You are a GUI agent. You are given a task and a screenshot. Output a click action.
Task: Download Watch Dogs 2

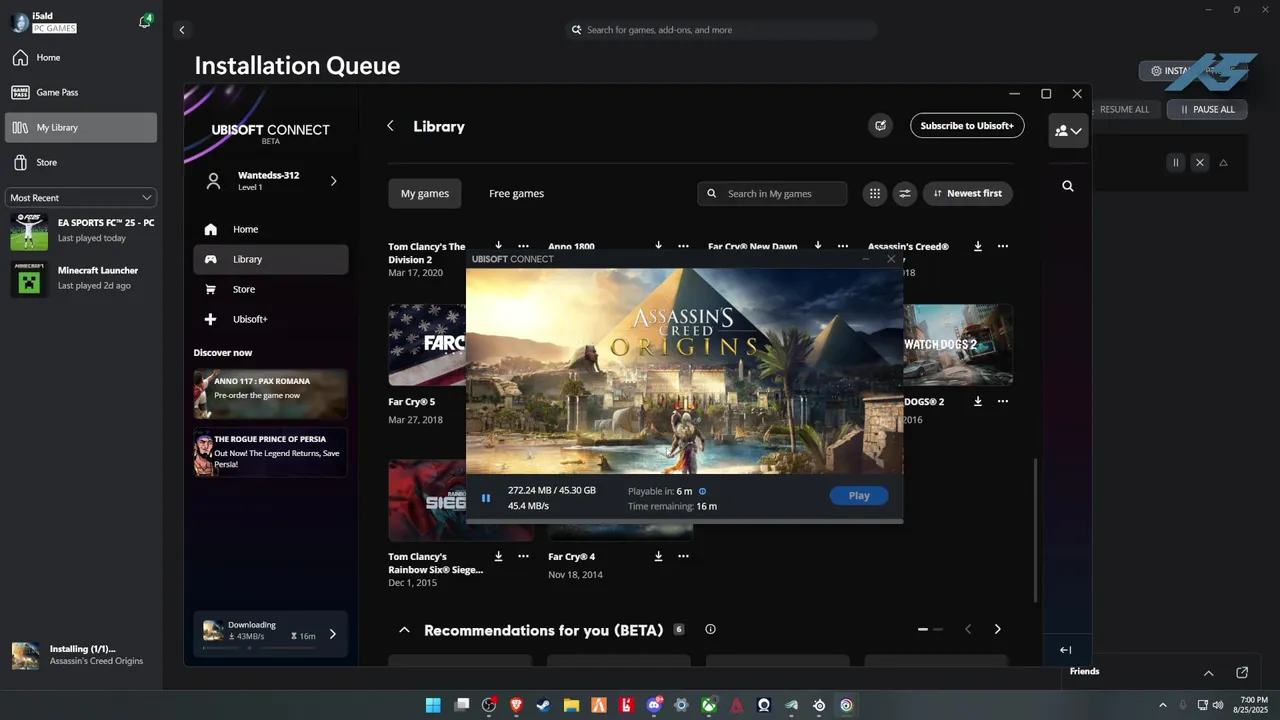pos(978,401)
